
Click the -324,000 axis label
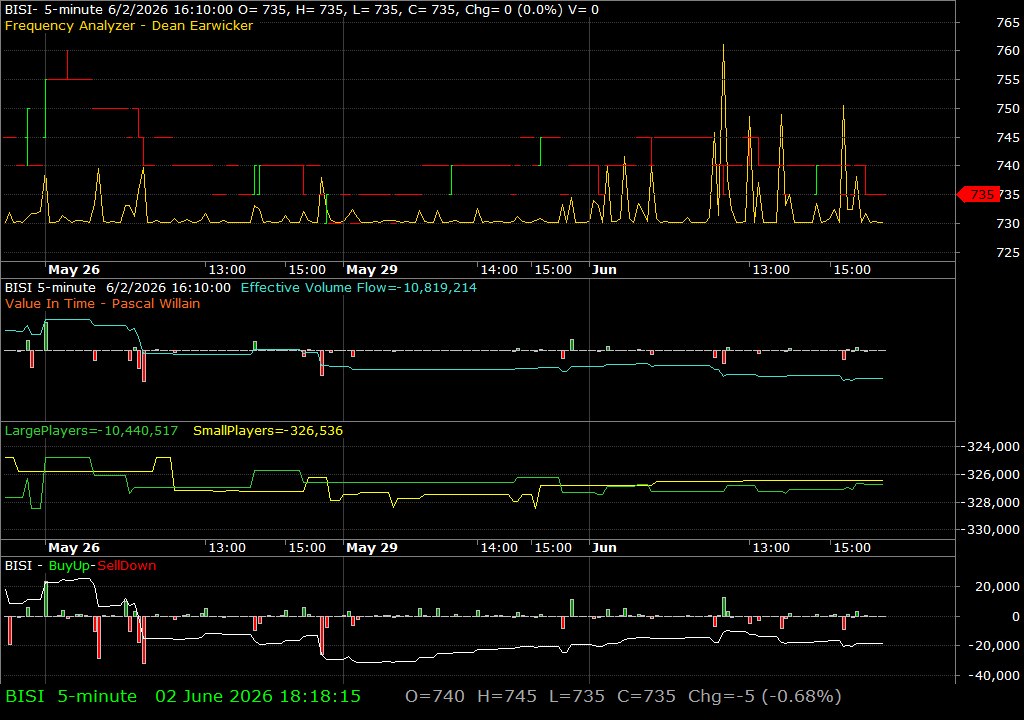(993, 446)
